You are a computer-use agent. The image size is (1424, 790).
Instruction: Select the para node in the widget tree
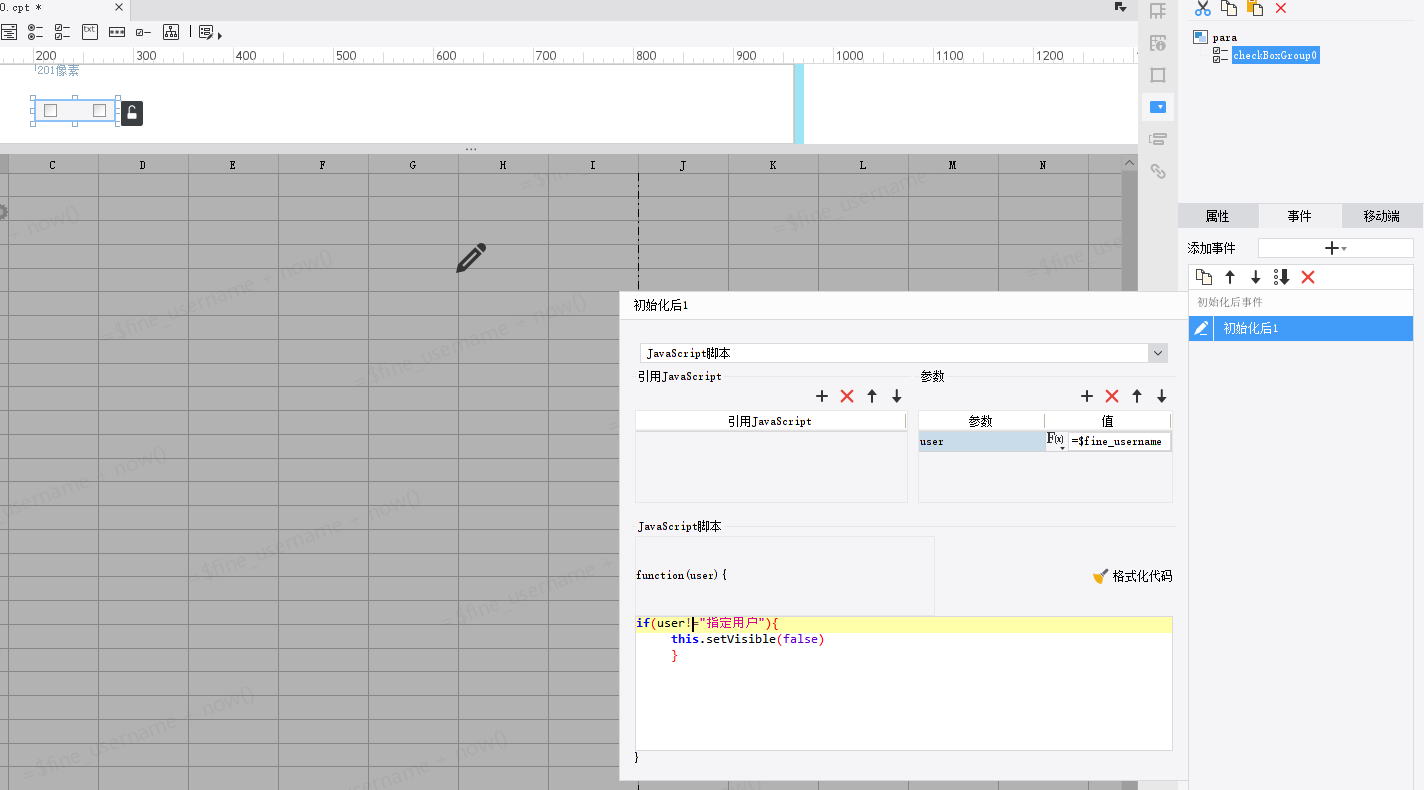tap(1216, 37)
